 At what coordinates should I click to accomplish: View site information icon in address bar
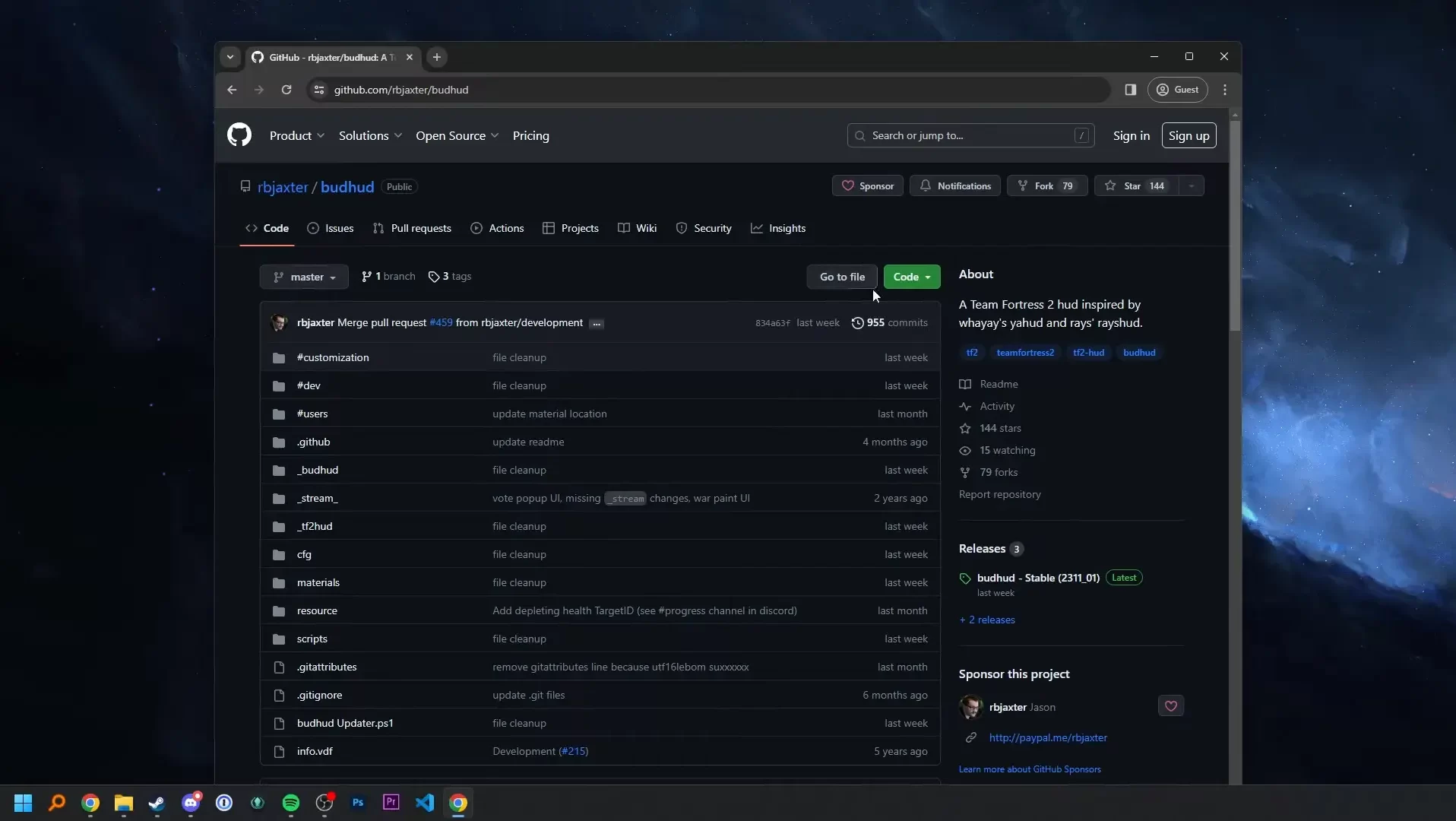(319, 90)
